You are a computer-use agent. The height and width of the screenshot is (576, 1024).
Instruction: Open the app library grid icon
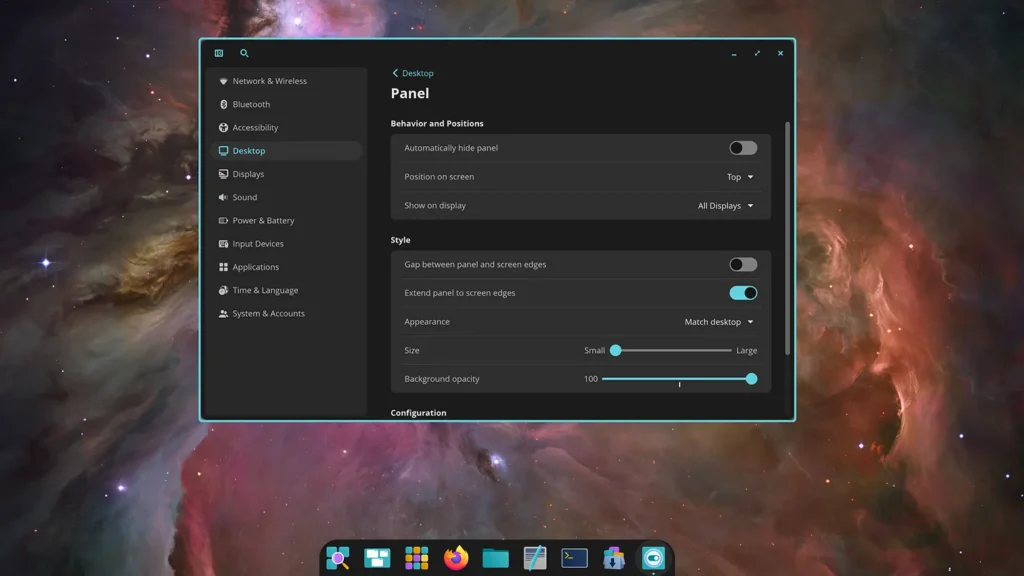[416, 558]
